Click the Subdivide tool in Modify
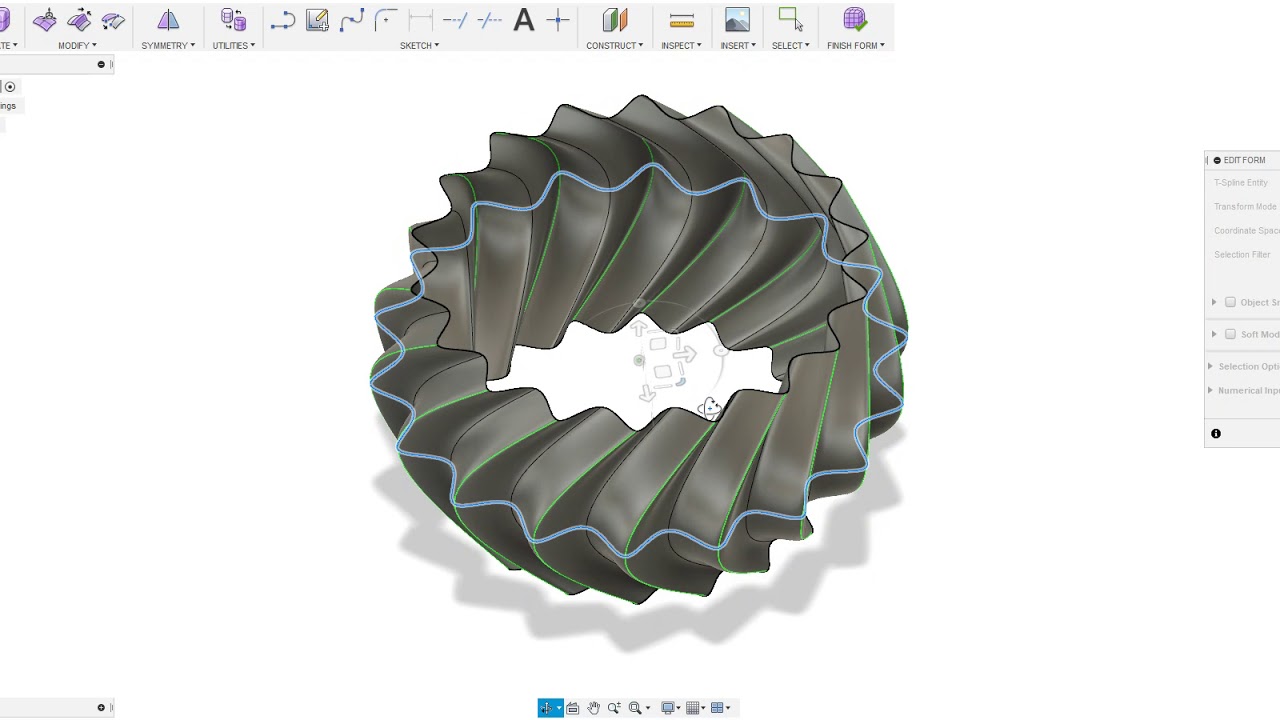Viewport: 1280px width, 720px height. pyautogui.click(x=113, y=20)
